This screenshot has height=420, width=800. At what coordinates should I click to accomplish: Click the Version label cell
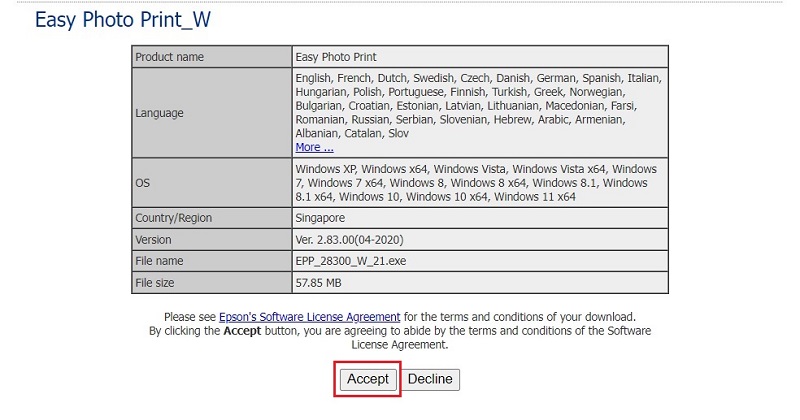pos(212,239)
